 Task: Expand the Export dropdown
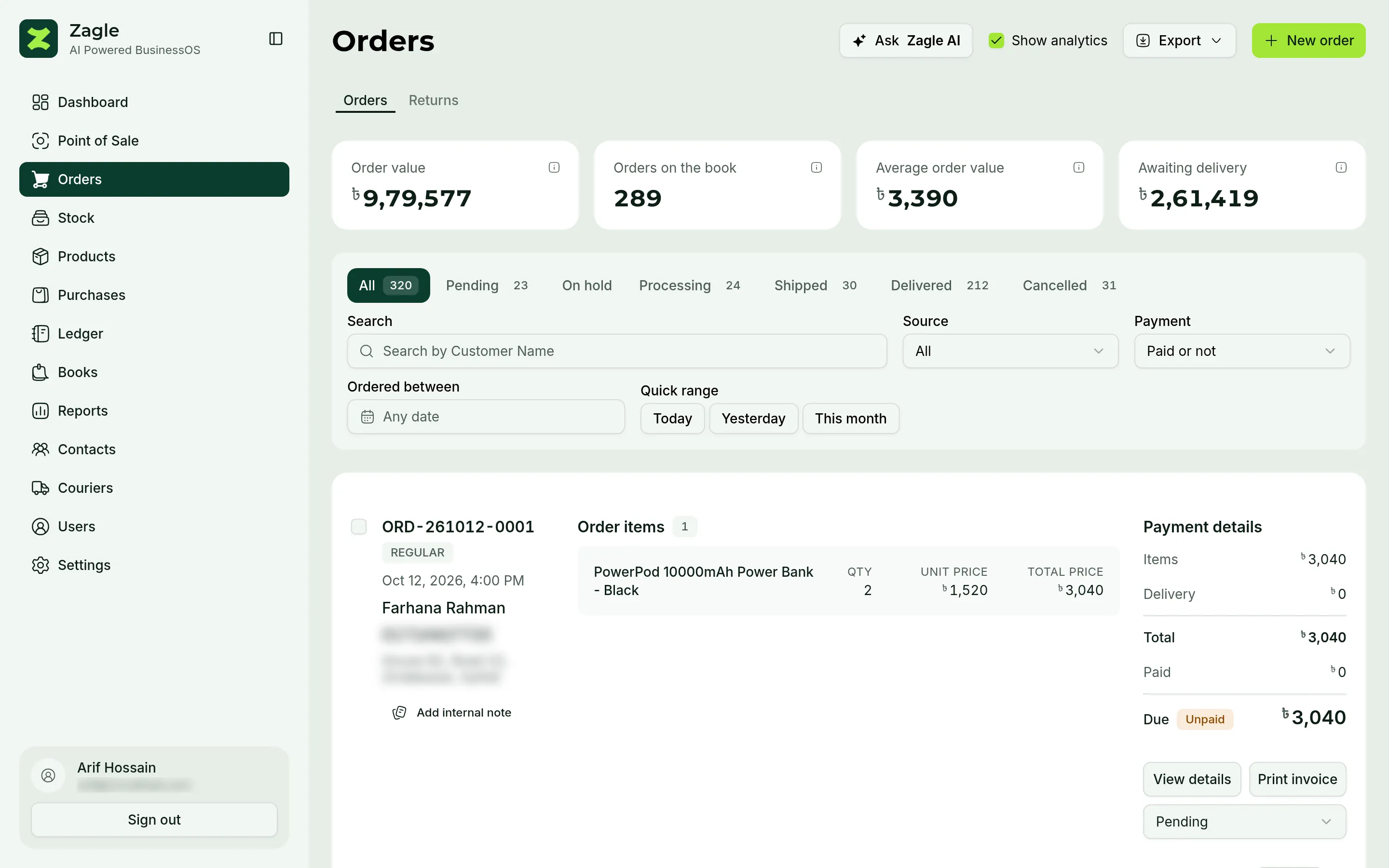click(1179, 41)
